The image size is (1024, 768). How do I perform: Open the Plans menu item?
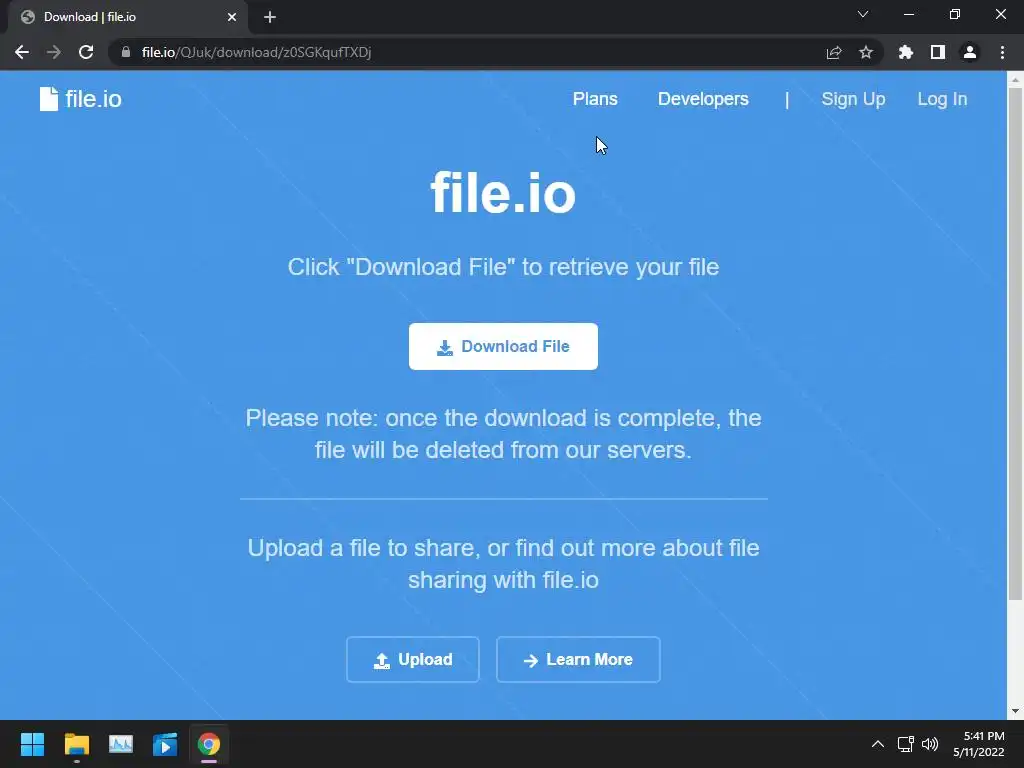click(595, 99)
